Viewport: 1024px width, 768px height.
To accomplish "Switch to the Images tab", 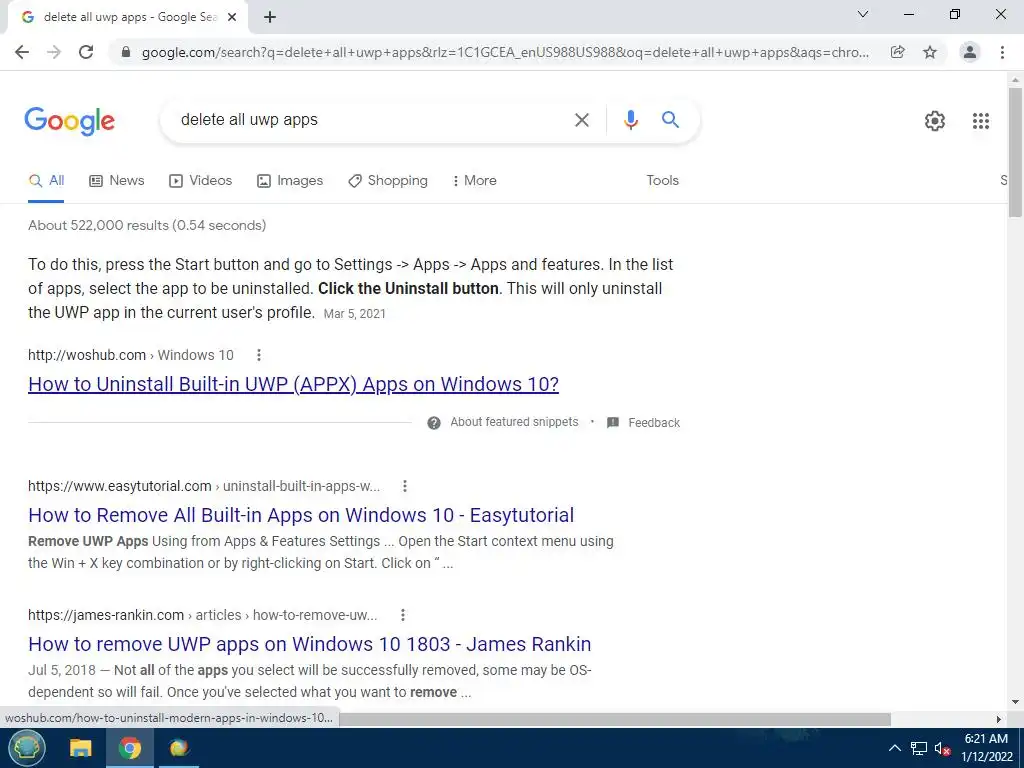I will 290,181.
